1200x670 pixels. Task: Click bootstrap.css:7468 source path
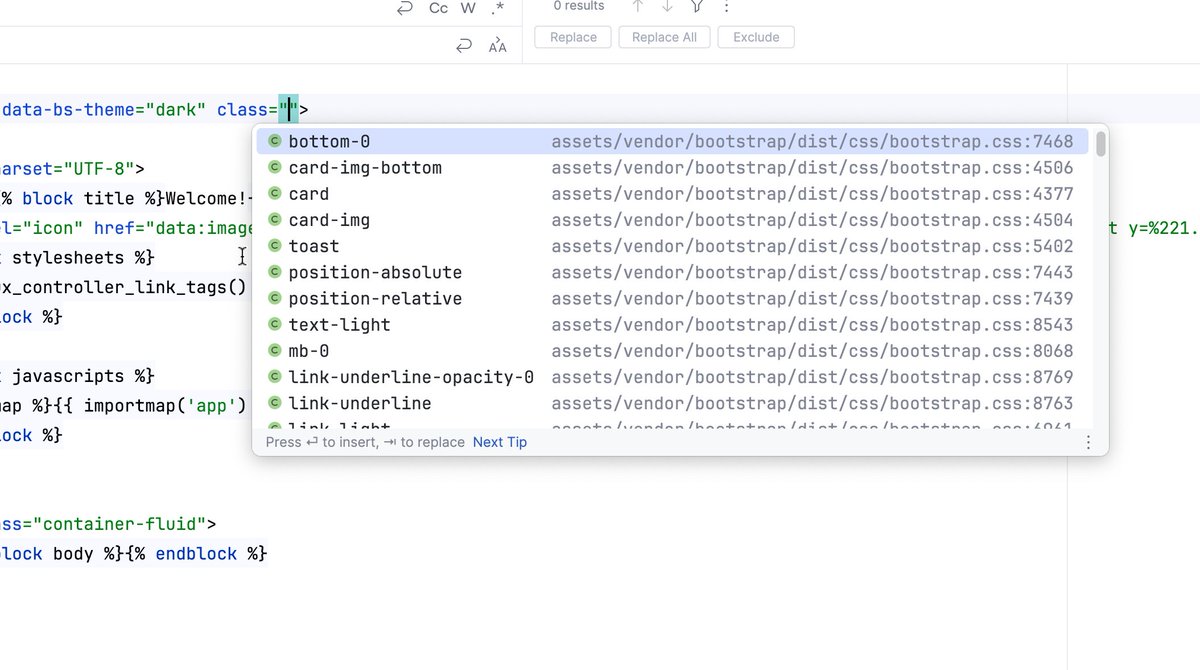tap(812, 142)
